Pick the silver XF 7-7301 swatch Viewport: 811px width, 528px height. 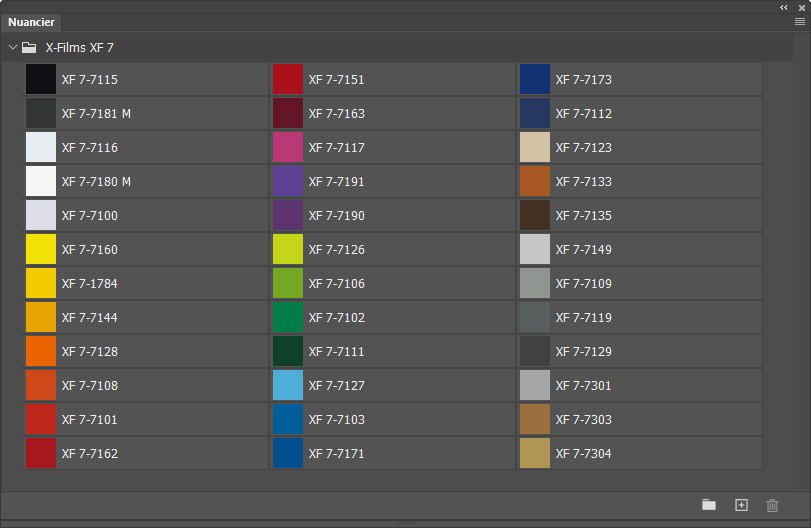point(535,385)
